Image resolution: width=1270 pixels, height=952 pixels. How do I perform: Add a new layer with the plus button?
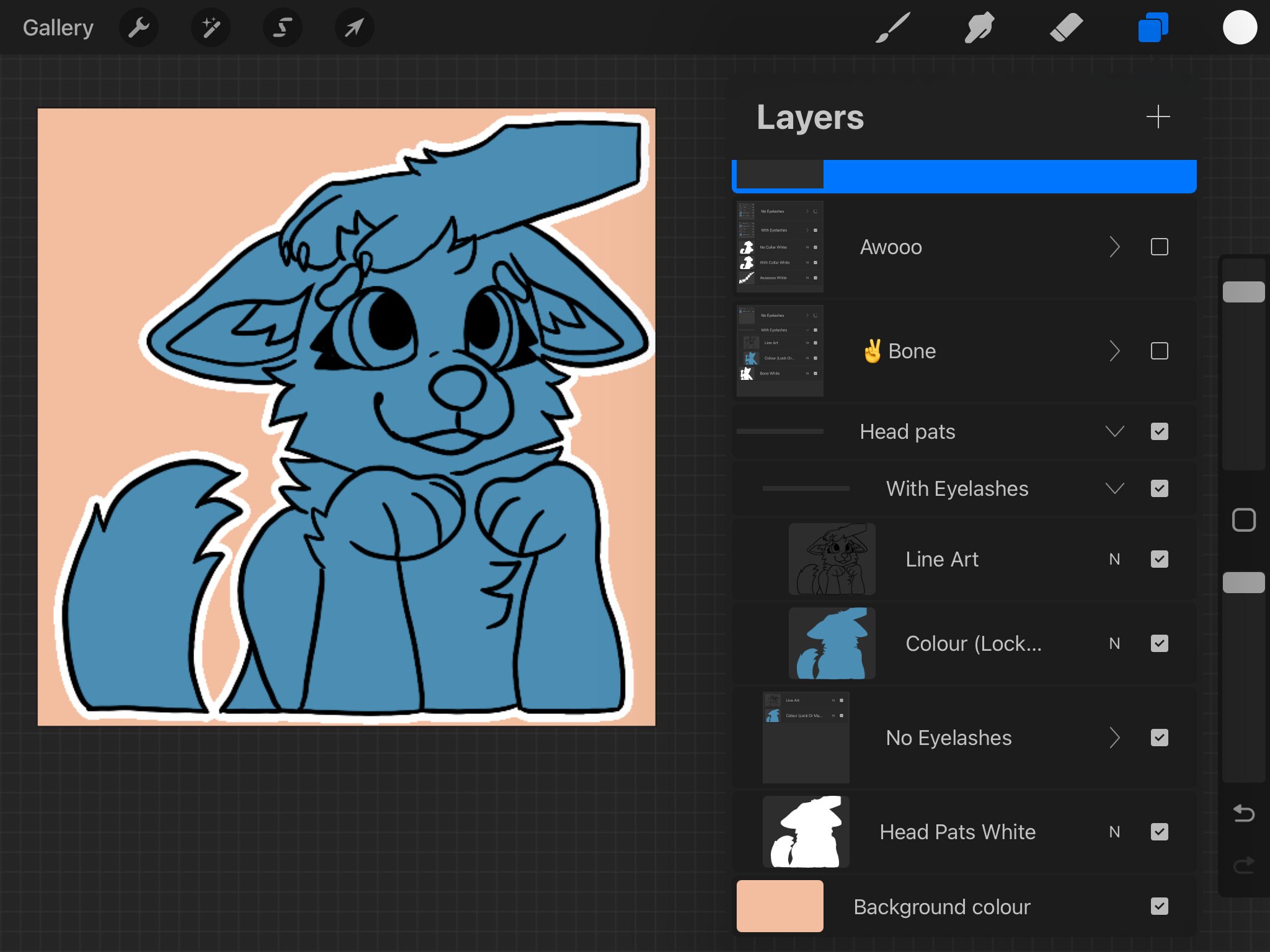pos(1157,117)
